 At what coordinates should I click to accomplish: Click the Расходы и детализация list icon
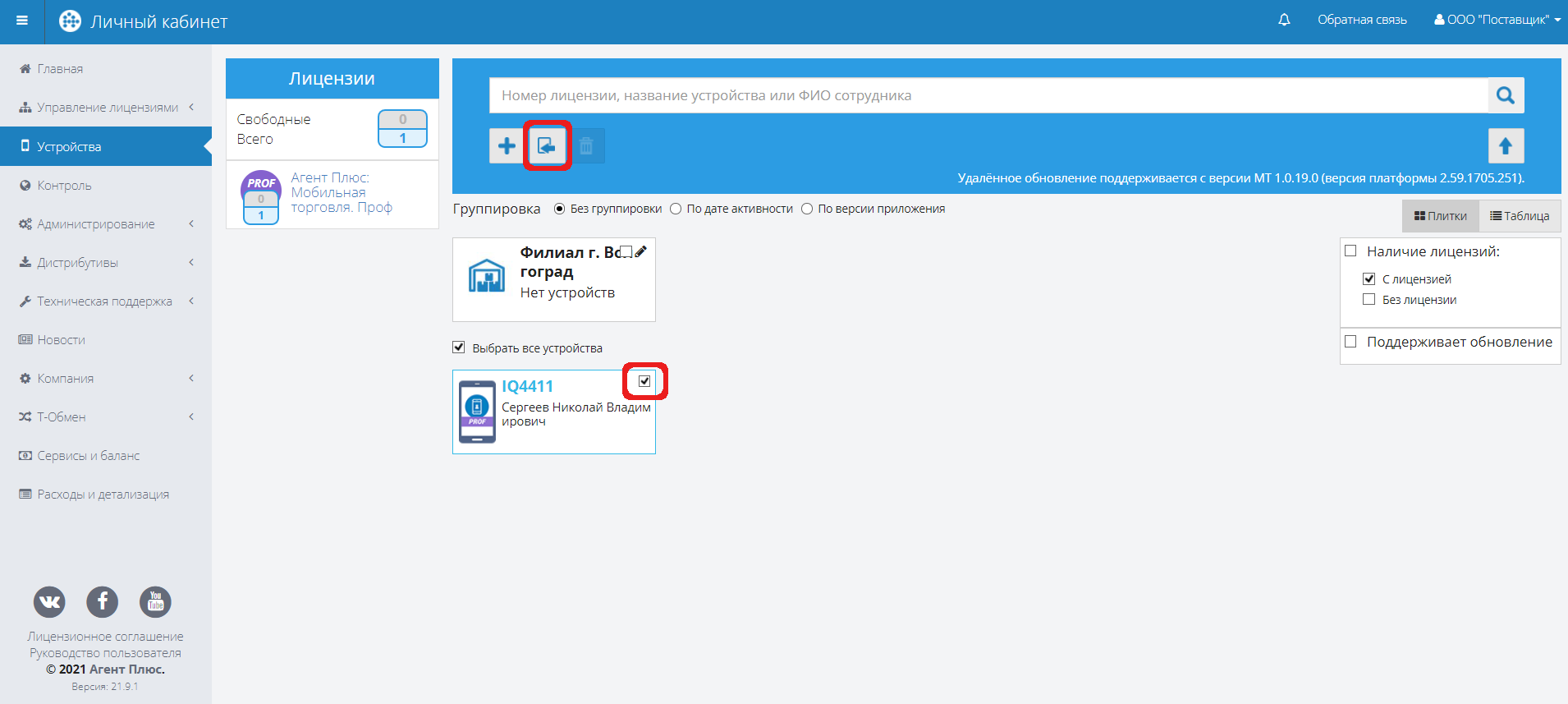25,495
